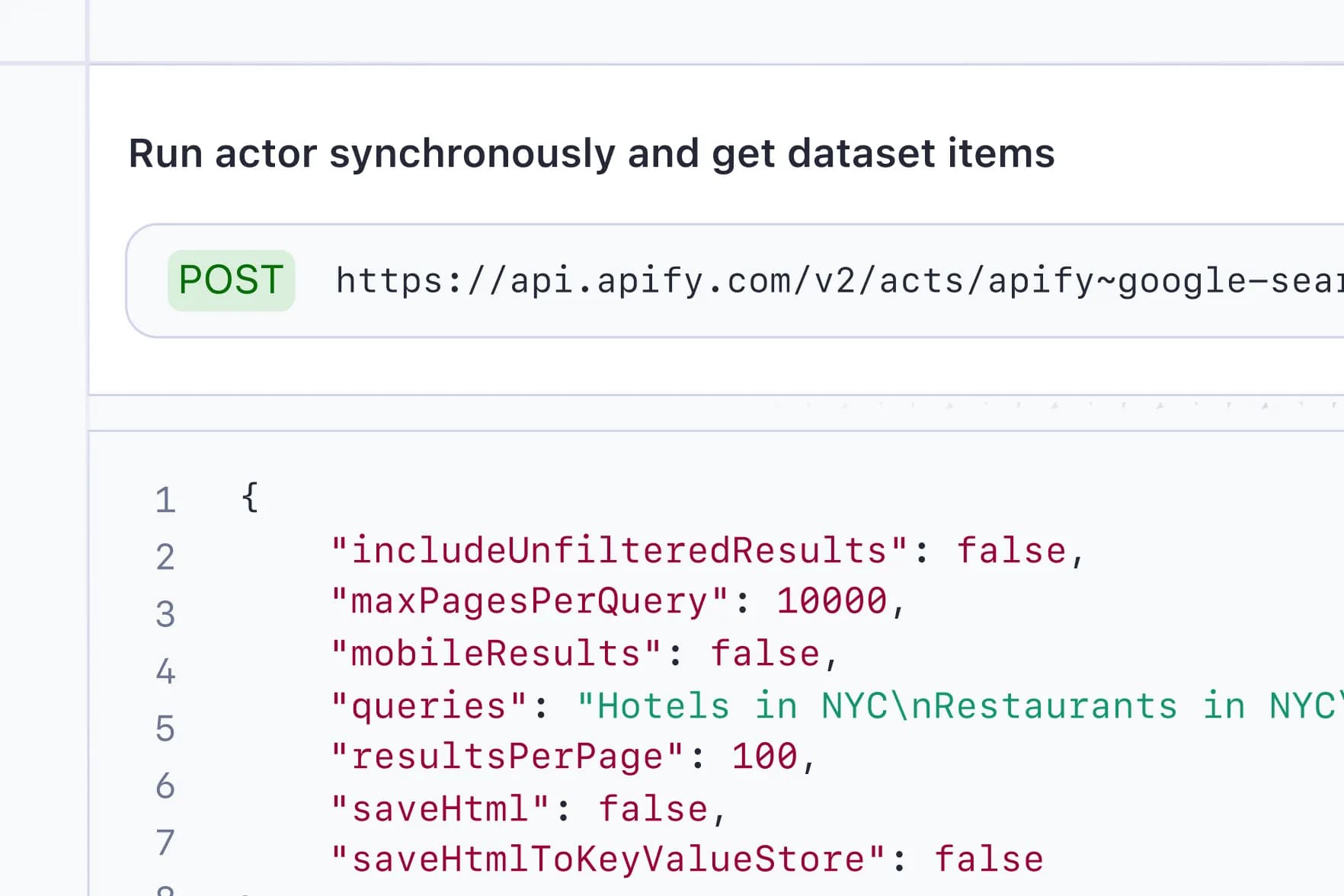Viewport: 1344px width, 896px height.
Task: Click the false value of includeUnfilteredResults
Action: [1011, 550]
